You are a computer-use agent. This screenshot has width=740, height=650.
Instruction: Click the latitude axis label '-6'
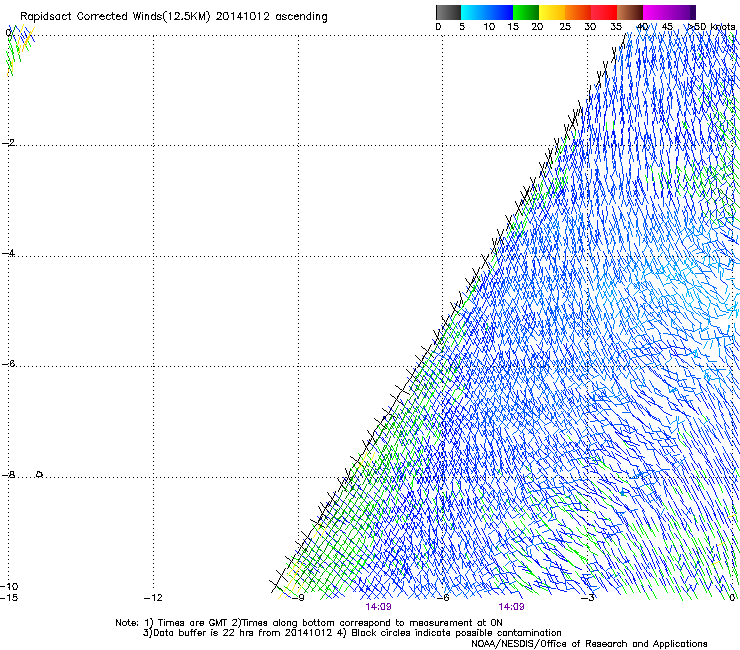coord(8,363)
